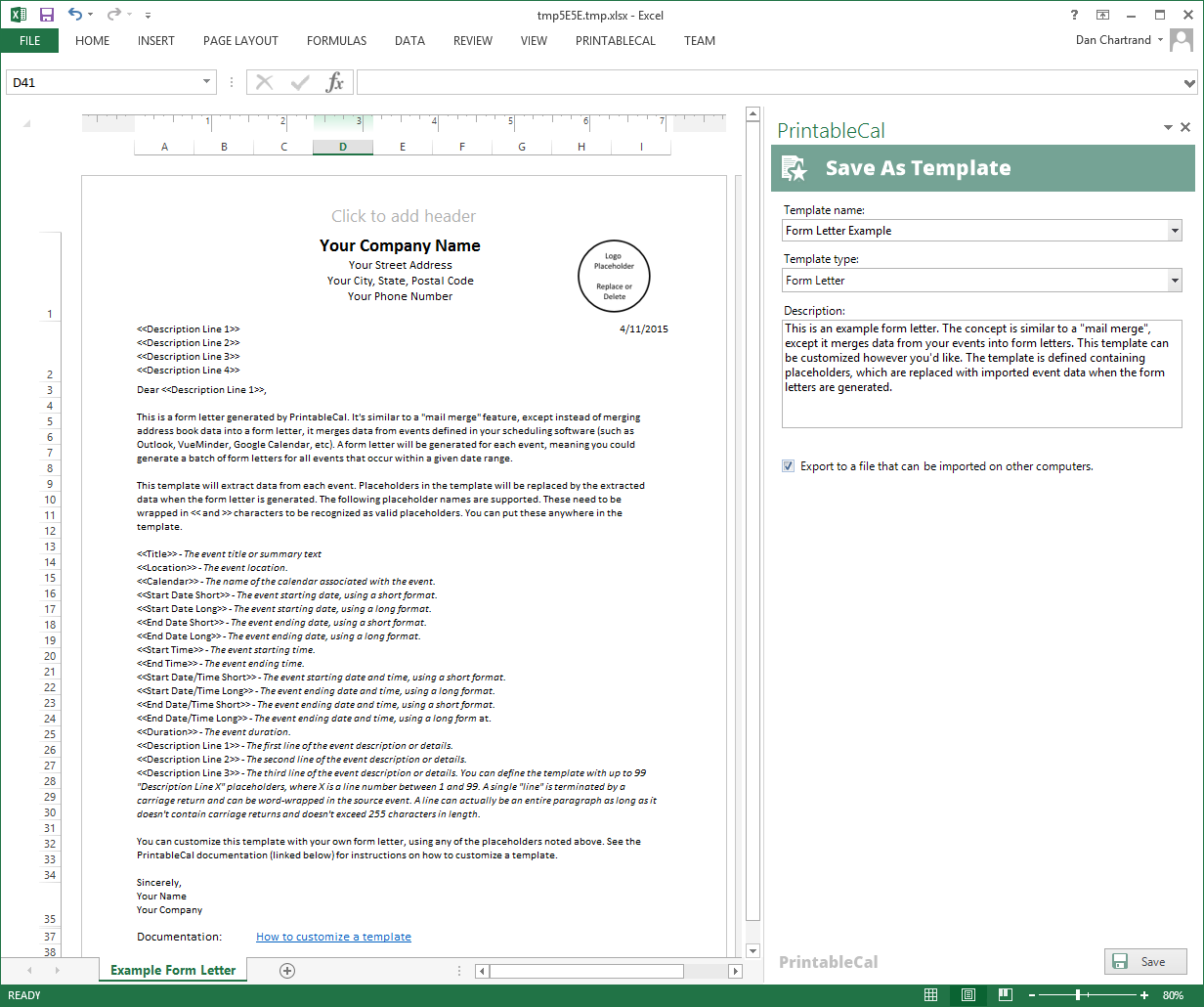
Task: Select column D header
Action: 343,147
